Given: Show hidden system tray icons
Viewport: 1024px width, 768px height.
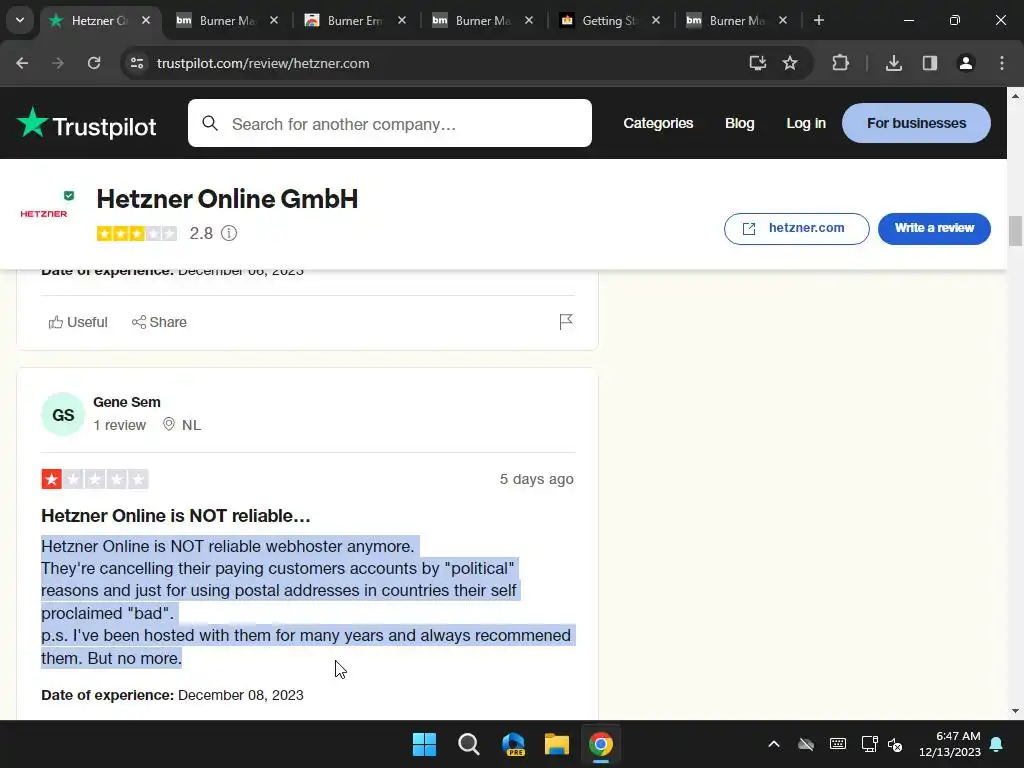Looking at the screenshot, I should point(774,744).
